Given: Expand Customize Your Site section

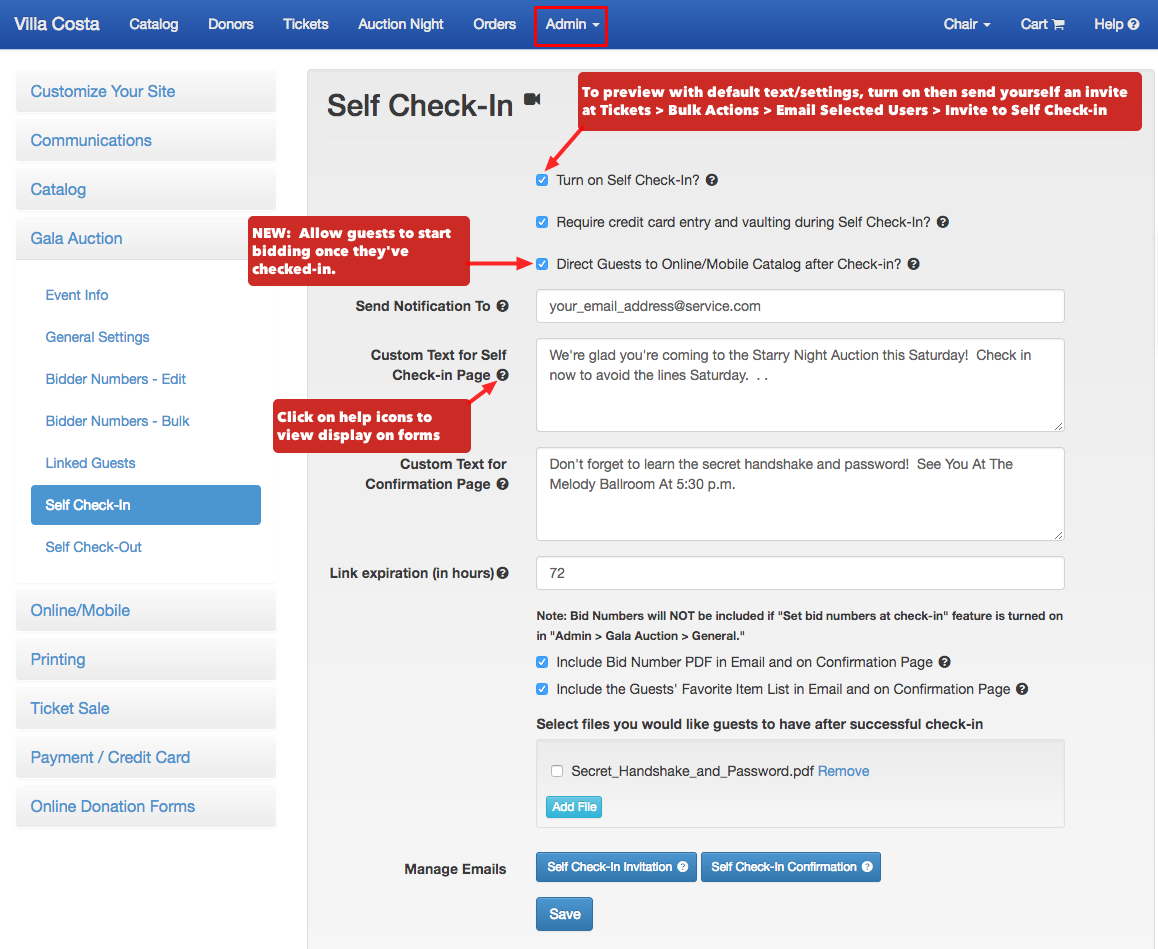Looking at the screenshot, I should click(145, 92).
